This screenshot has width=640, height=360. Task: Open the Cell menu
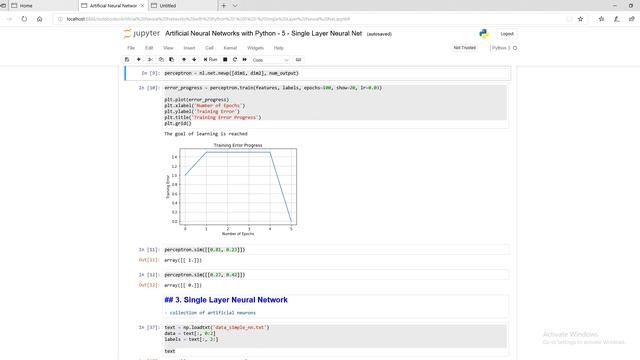pyautogui.click(x=209, y=48)
